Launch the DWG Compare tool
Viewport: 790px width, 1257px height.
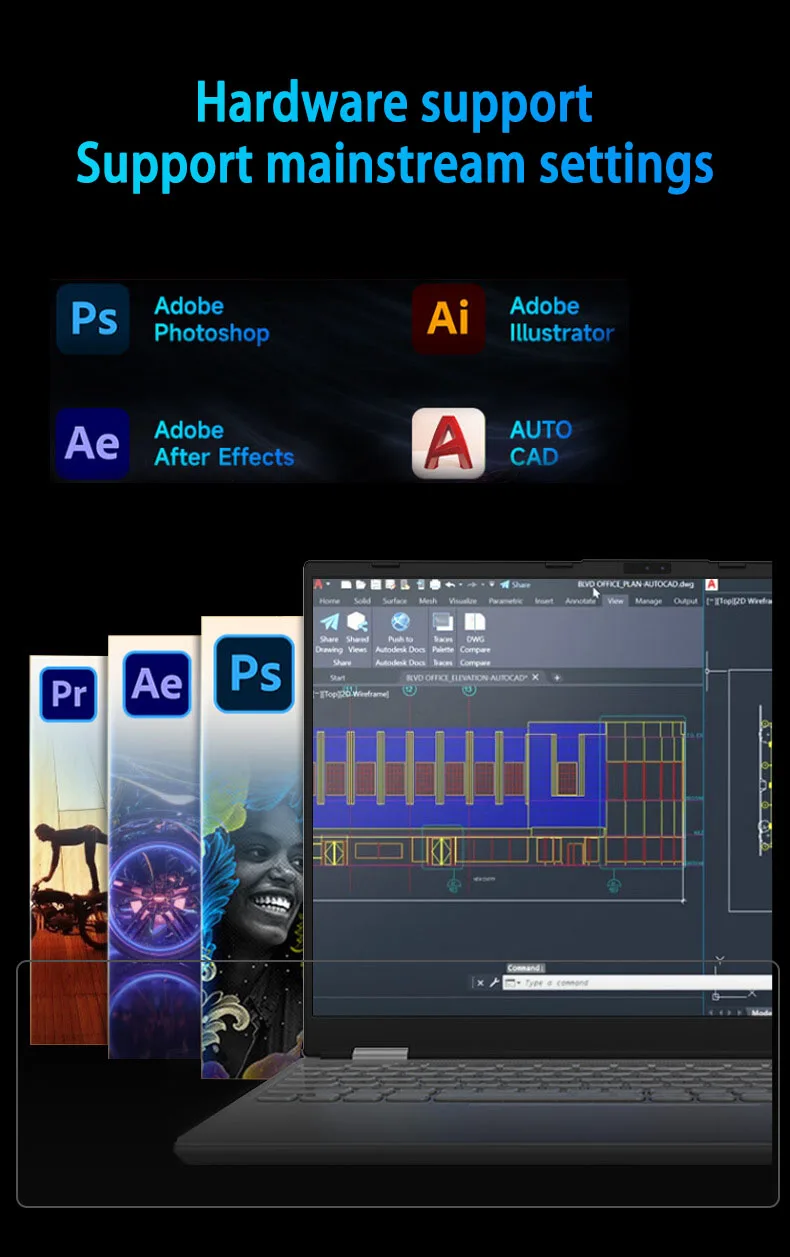point(475,631)
